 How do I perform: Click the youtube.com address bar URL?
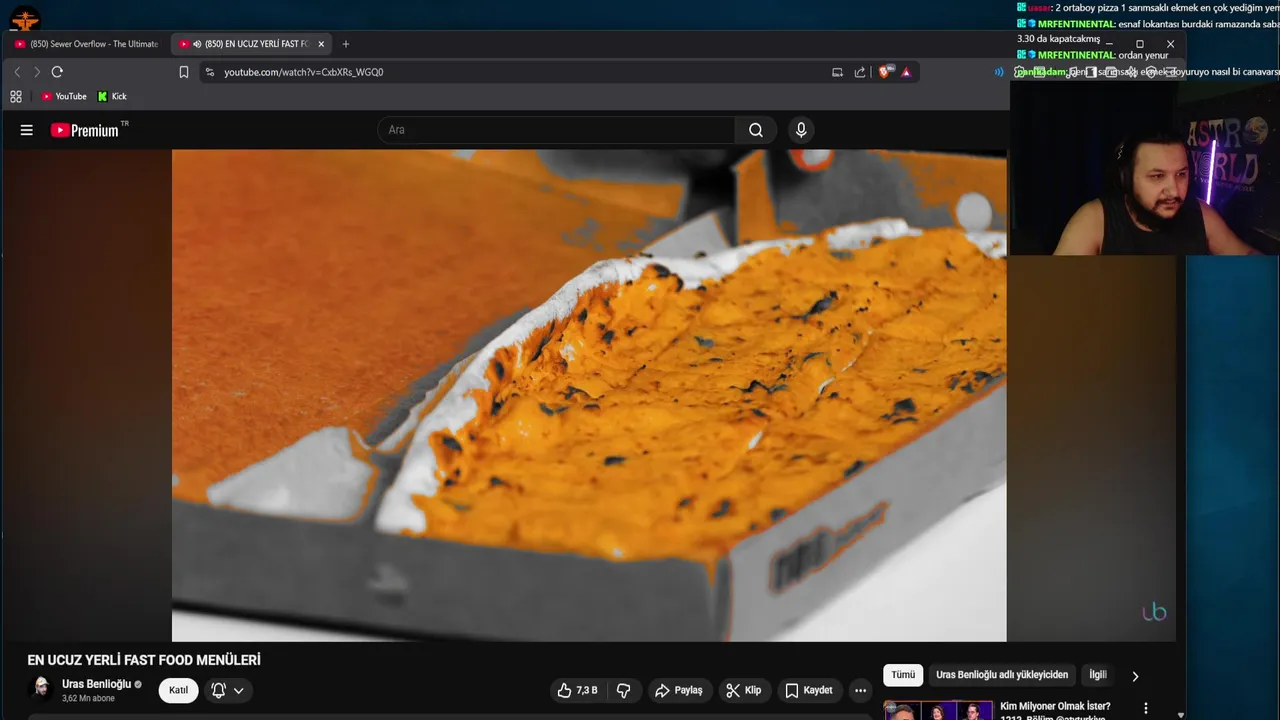303,72
